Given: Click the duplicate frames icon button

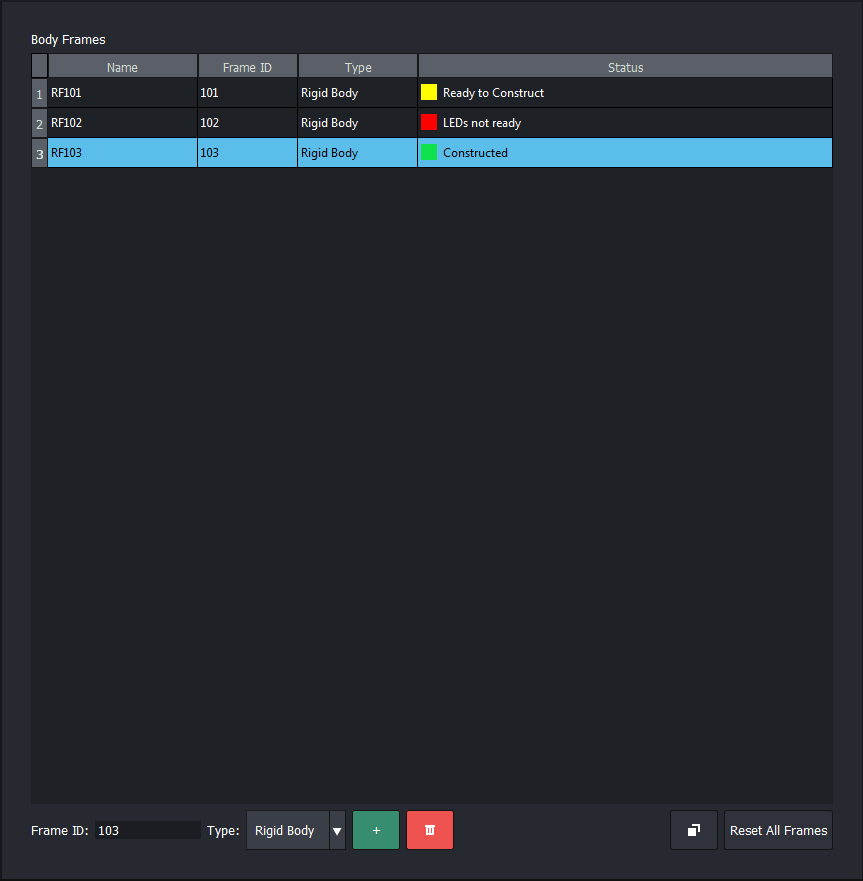Looking at the screenshot, I should [694, 830].
